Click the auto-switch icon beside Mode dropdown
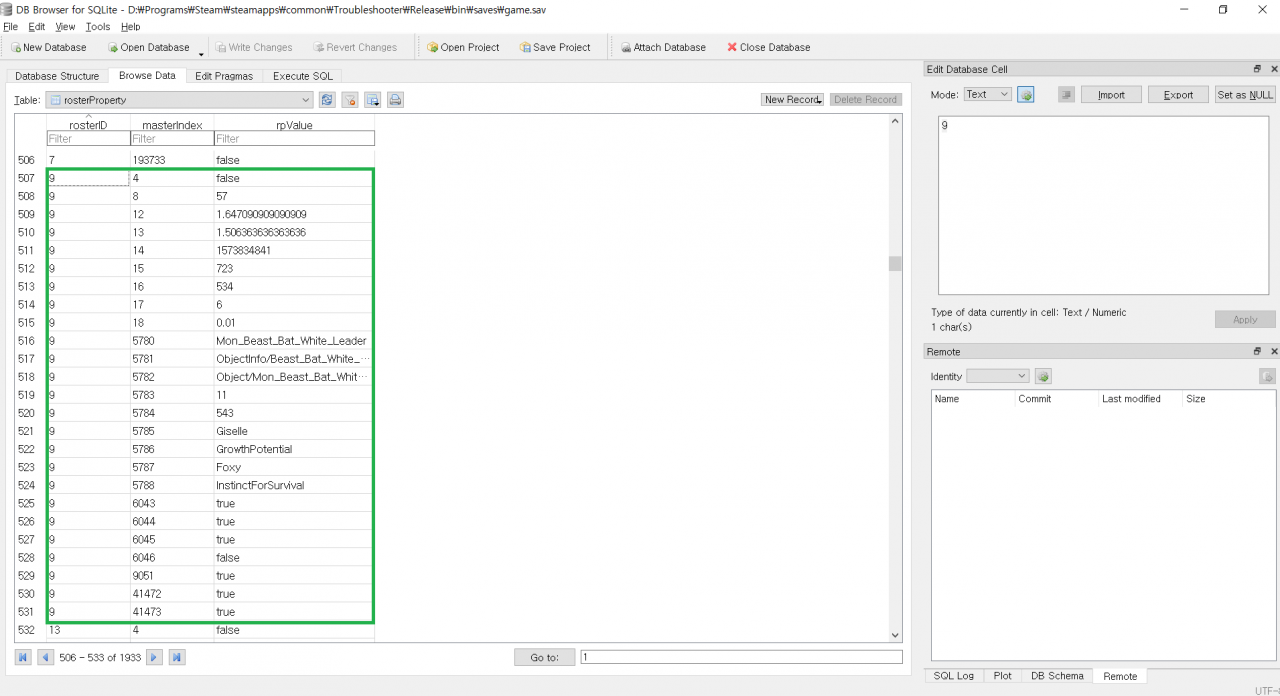Viewport: 1280px width, 696px height. pos(1026,95)
